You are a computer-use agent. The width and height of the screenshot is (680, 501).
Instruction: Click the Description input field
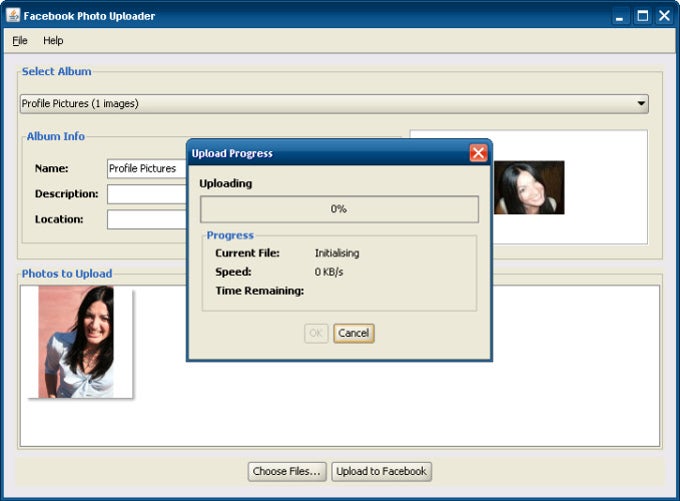tap(147, 194)
